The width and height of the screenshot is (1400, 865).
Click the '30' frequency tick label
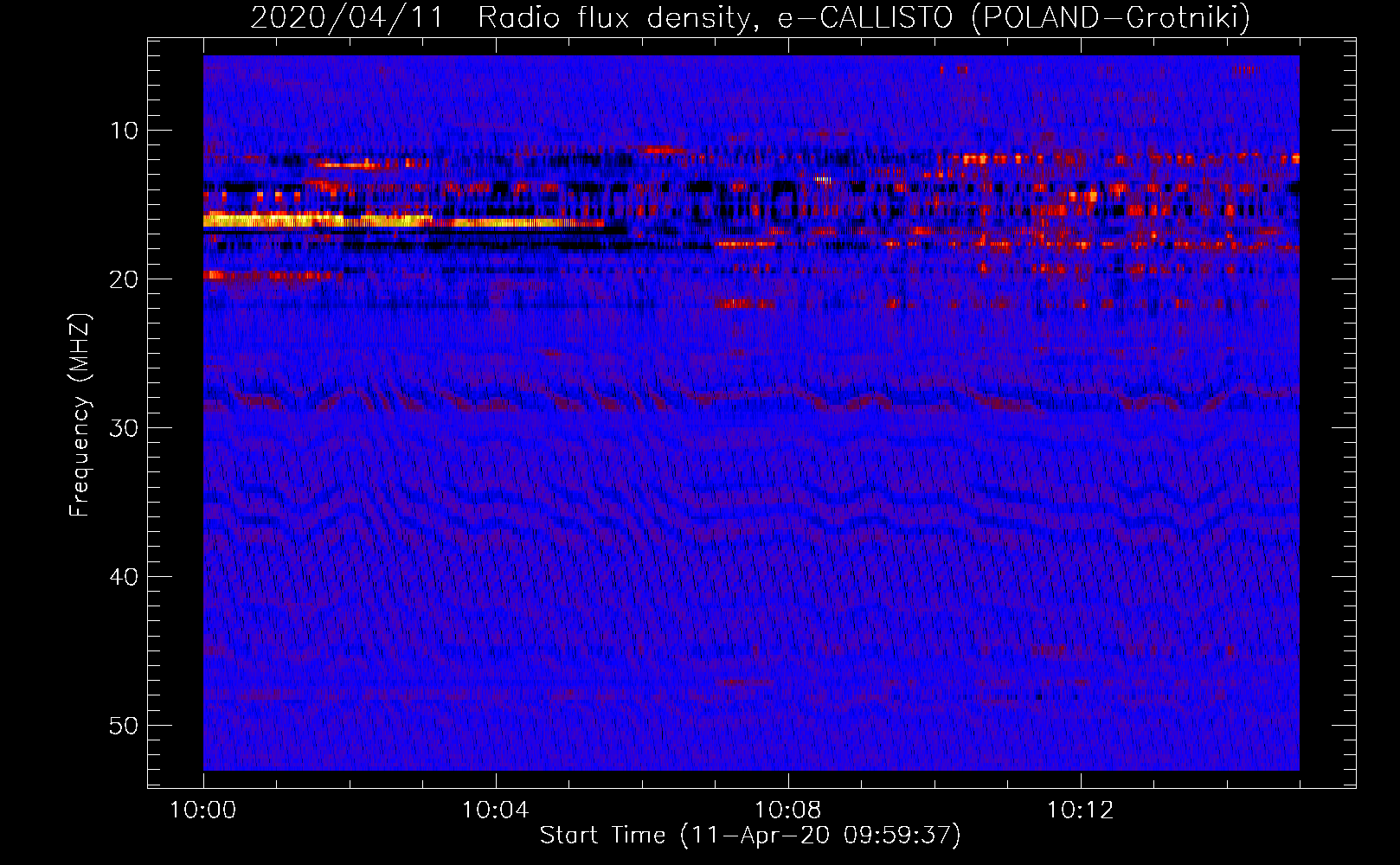tap(125, 428)
